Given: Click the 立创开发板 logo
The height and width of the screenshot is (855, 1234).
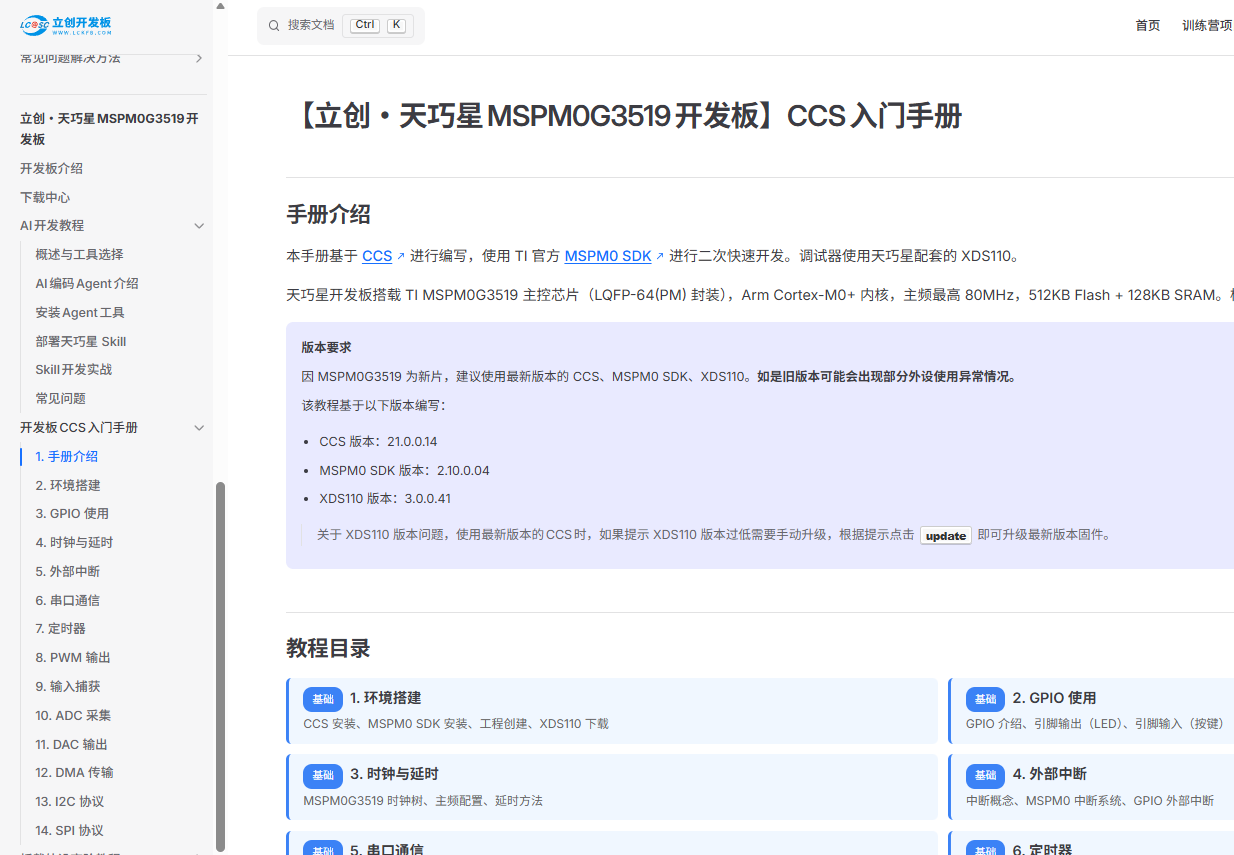Looking at the screenshot, I should coord(66,25).
